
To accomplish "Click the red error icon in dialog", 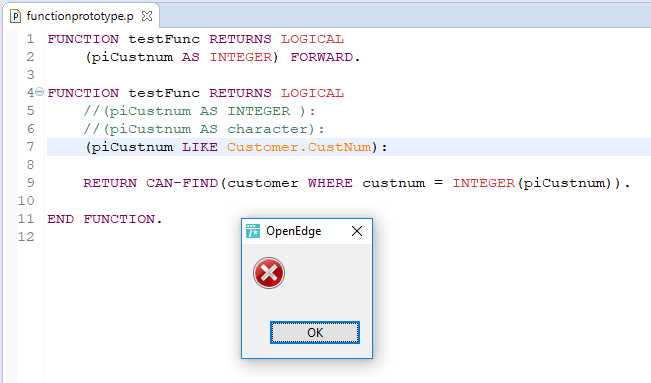I will (x=269, y=273).
